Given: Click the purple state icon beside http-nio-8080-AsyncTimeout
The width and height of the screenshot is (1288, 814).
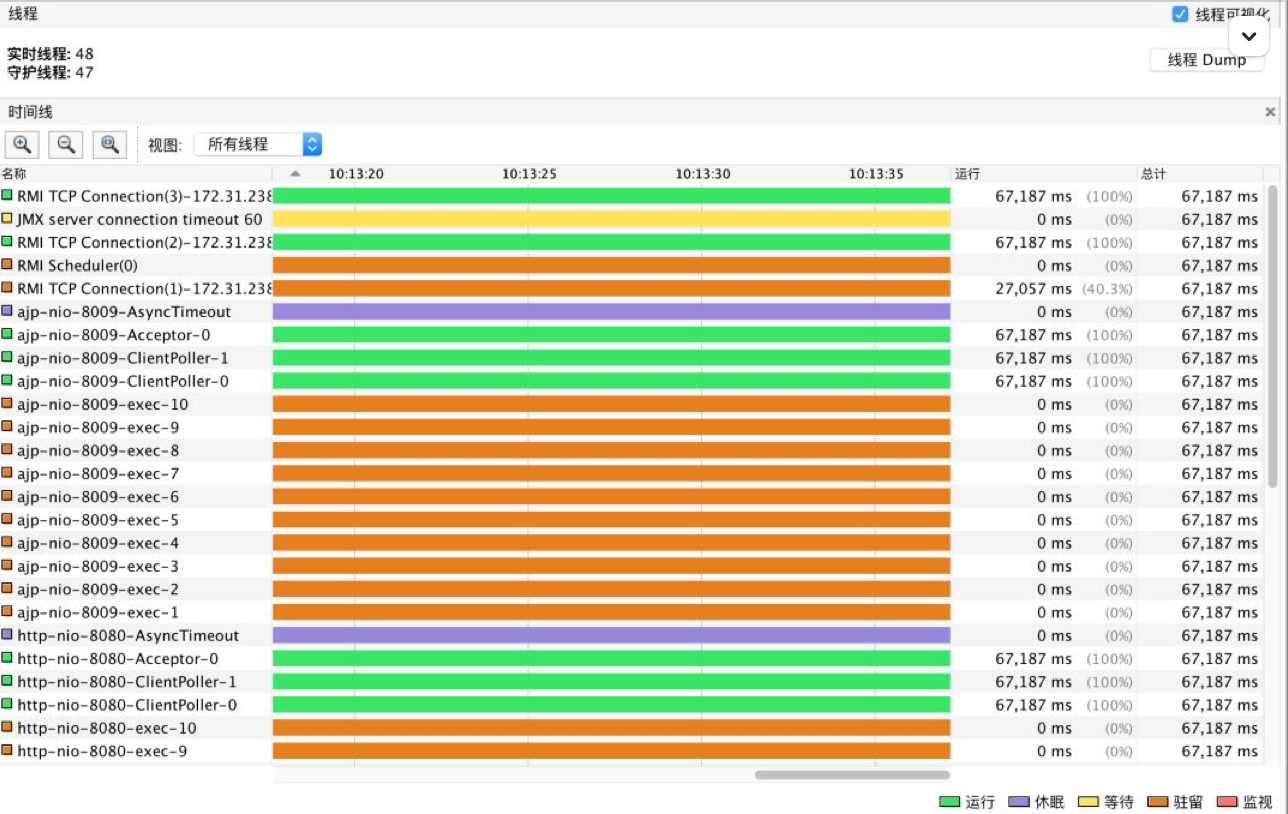Looking at the screenshot, I should tap(7, 635).
